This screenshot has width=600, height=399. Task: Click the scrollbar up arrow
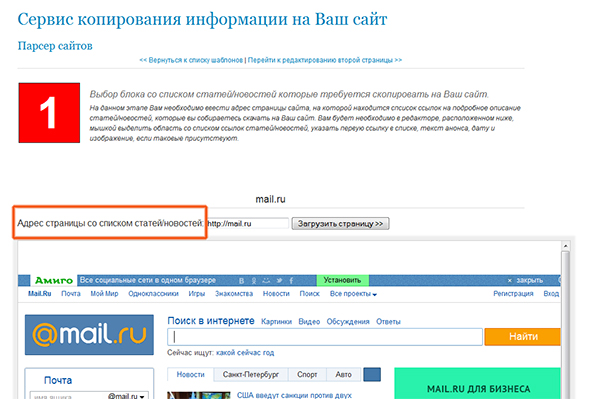click(565, 245)
